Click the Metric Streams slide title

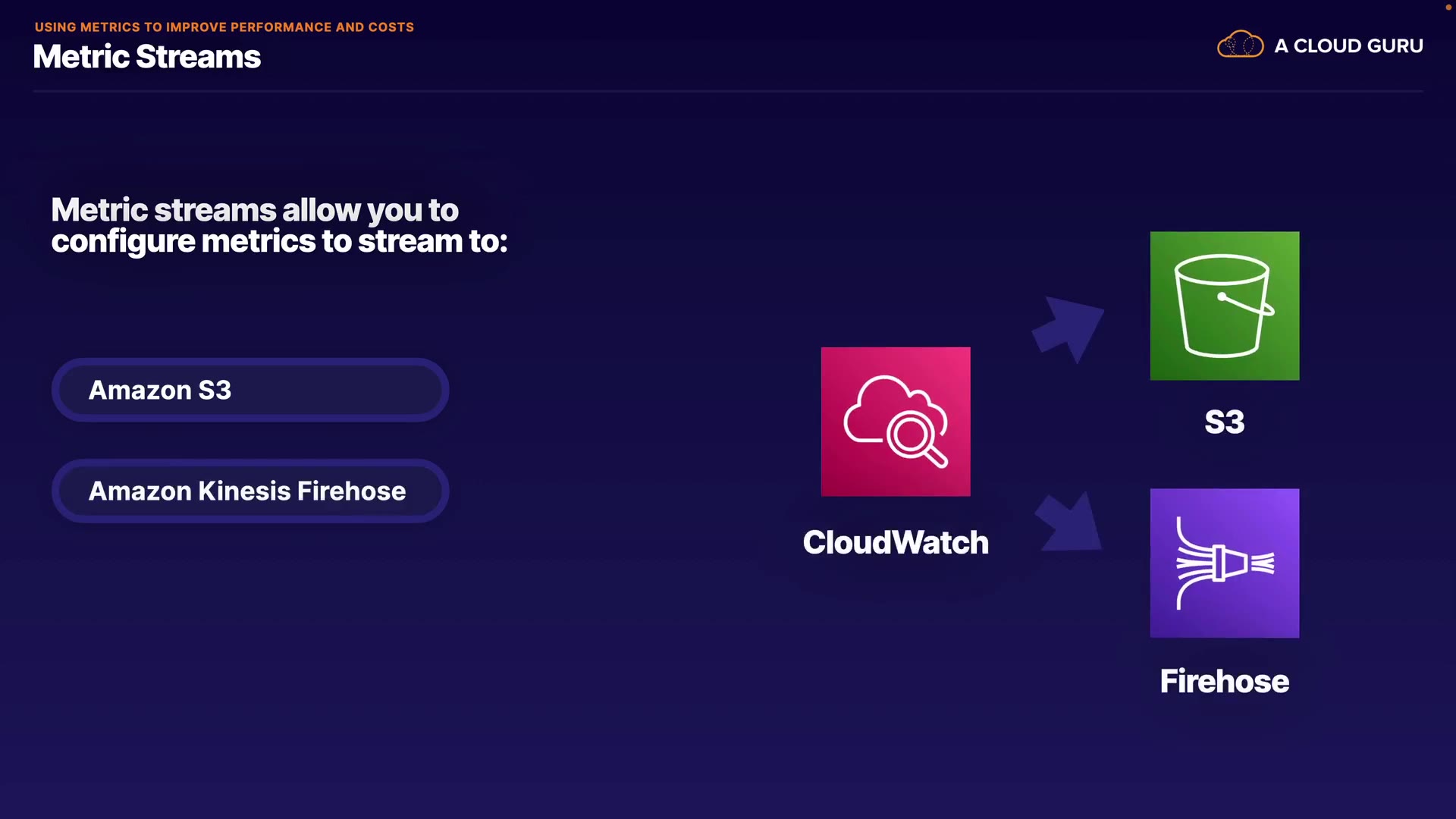click(147, 58)
